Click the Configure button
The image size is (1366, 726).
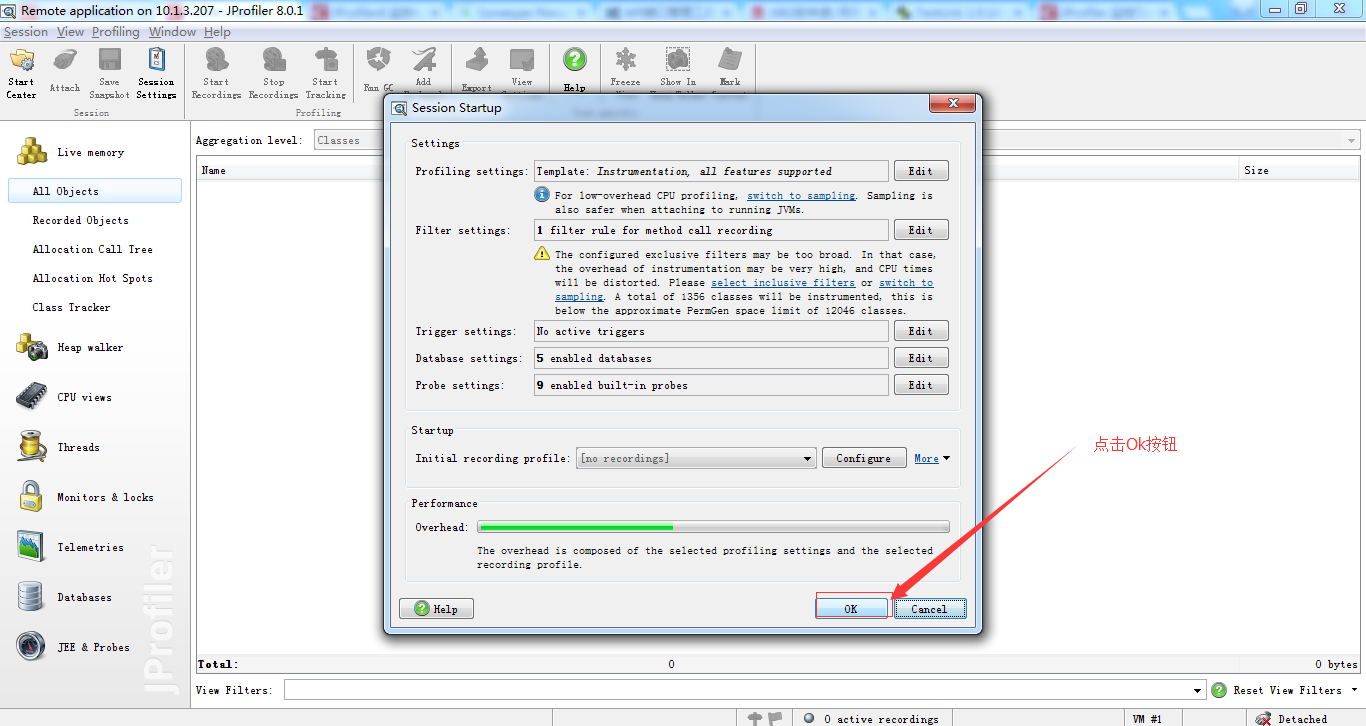[x=864, y=458]
